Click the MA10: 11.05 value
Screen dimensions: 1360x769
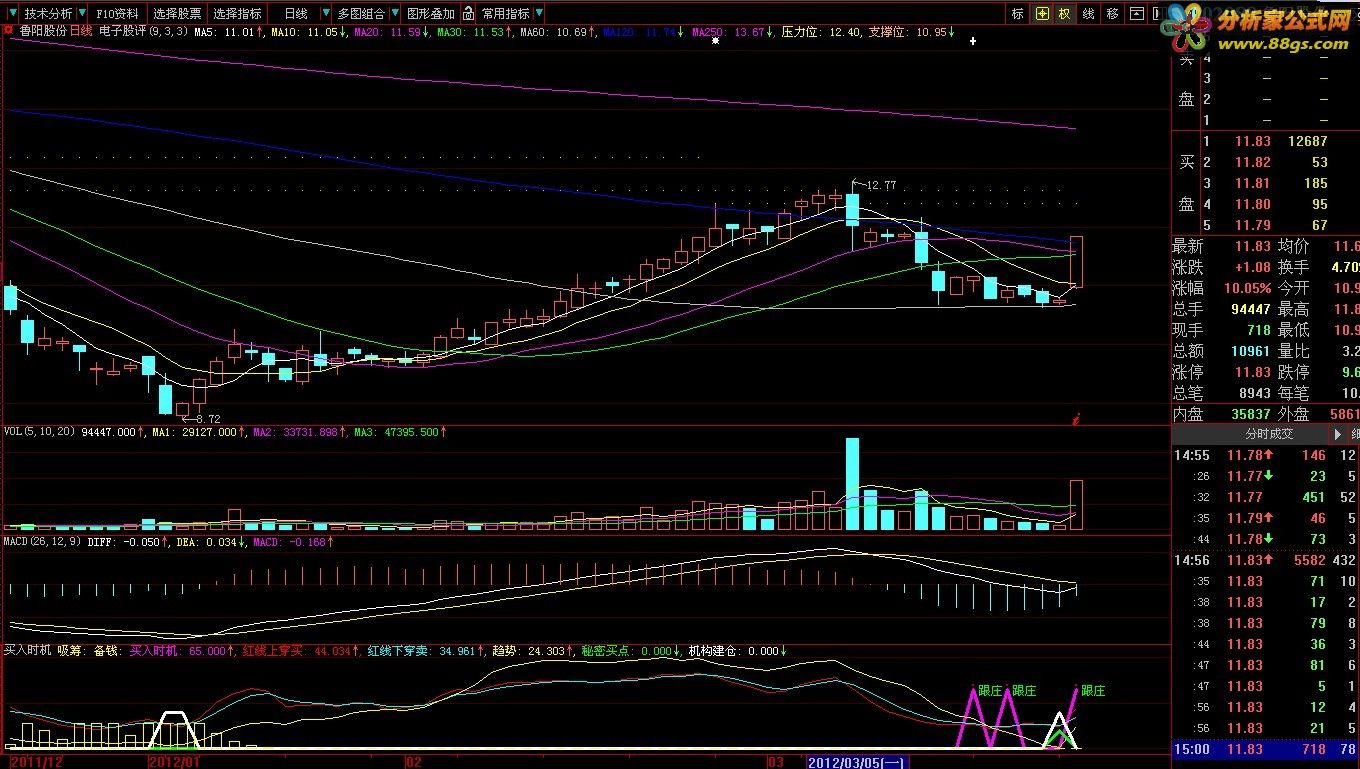(310, 31)
